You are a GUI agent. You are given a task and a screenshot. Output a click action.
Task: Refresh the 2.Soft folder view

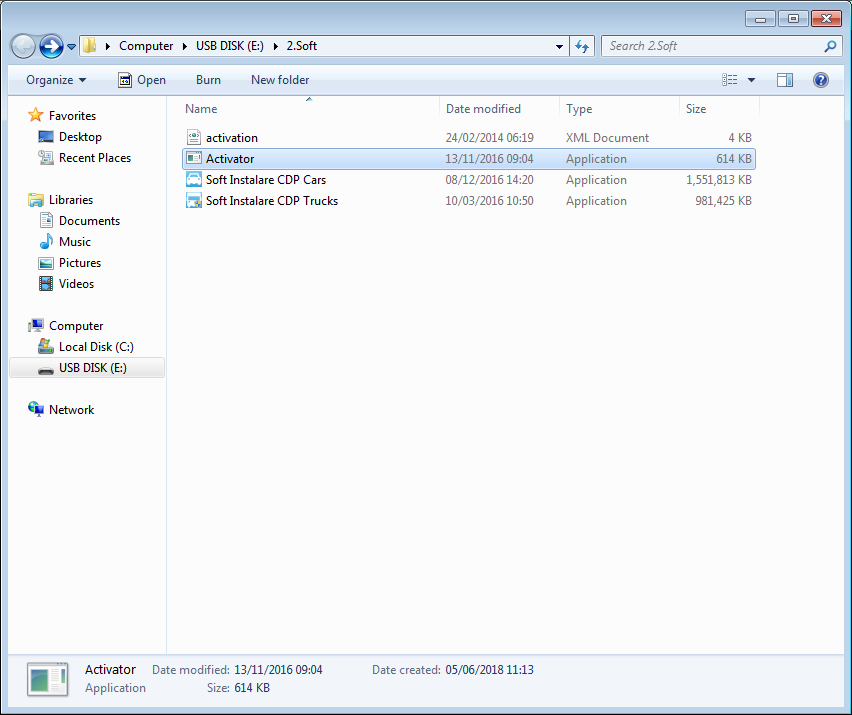point(582,47)
